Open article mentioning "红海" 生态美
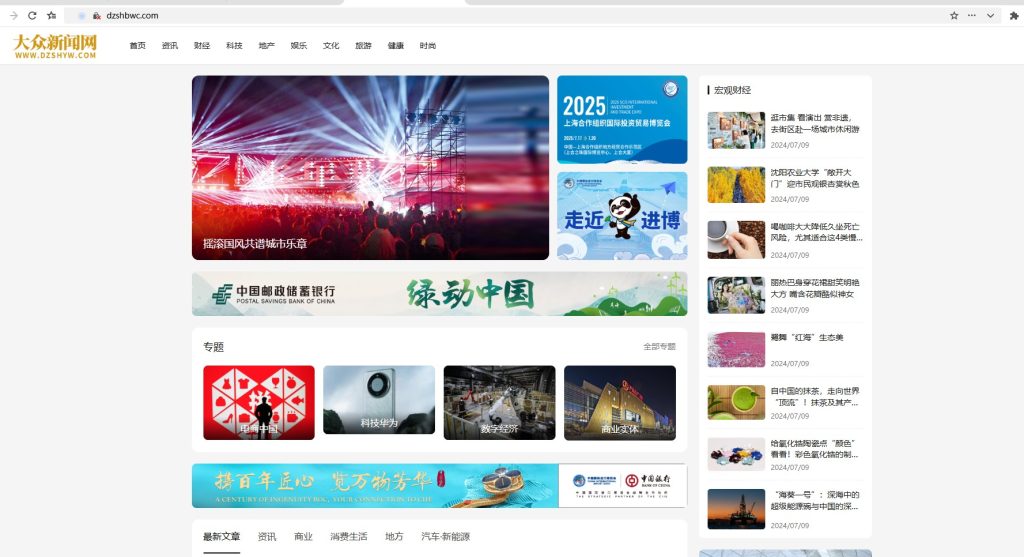This screenshot has height=557, width=1024. [807, 338]
